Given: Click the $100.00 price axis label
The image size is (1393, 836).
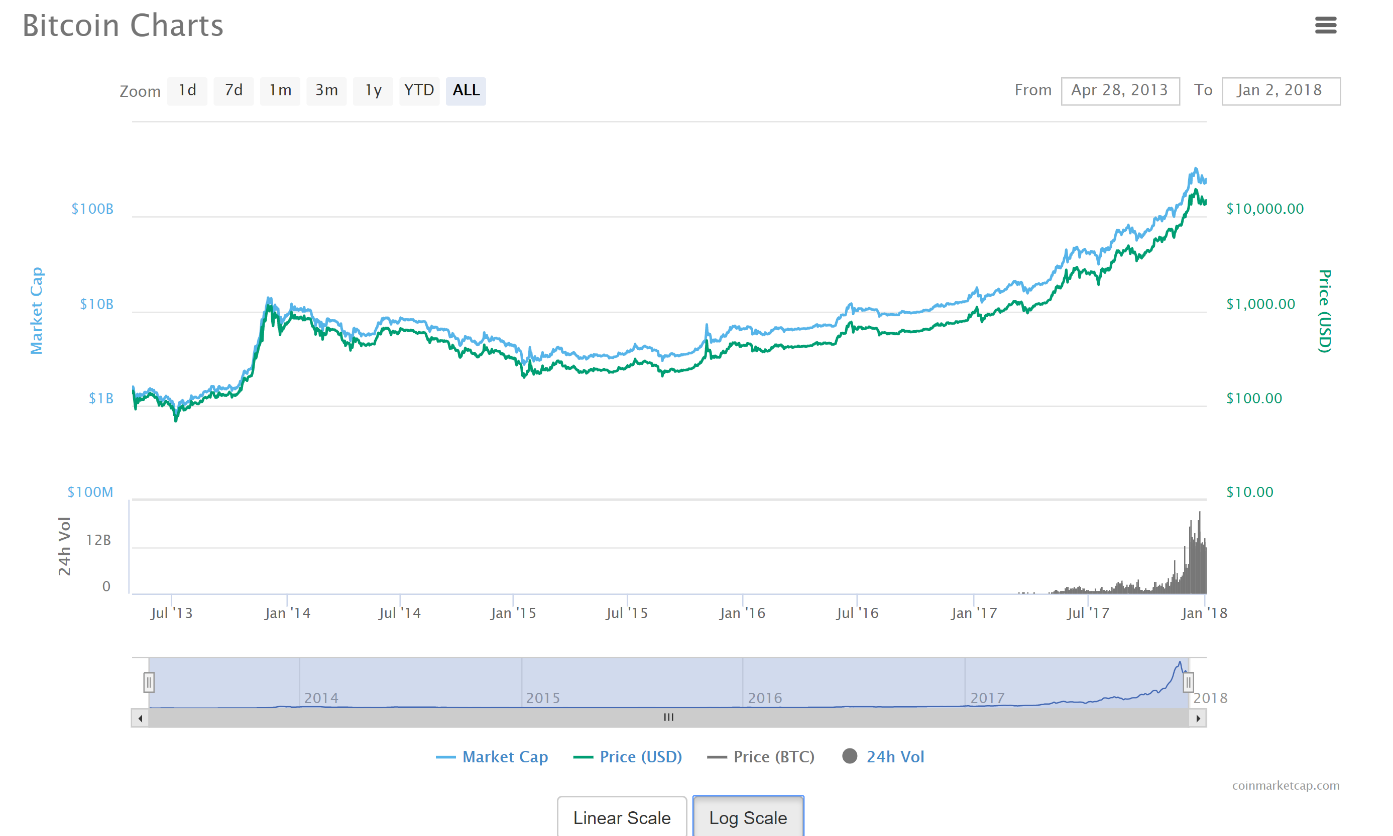Looking at the screenshot, I should (1254, 398).
